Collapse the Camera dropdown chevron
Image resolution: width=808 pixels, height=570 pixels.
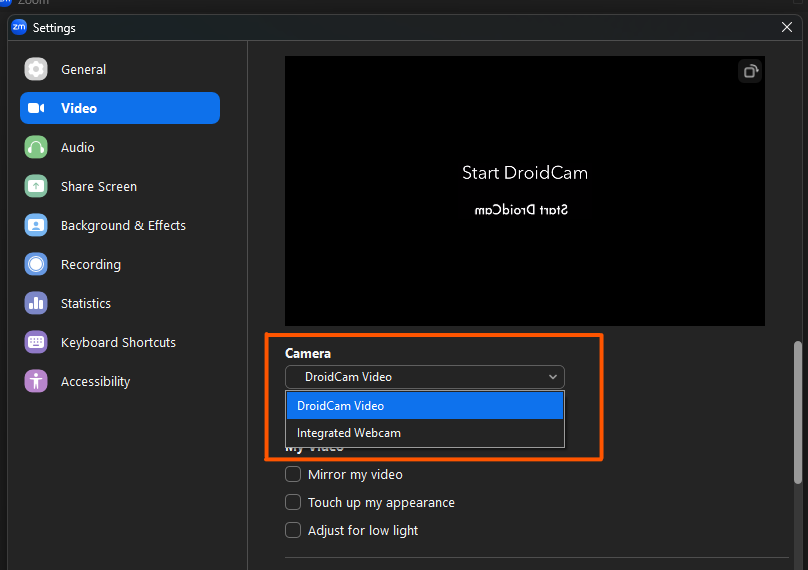[x=552, y=377]
